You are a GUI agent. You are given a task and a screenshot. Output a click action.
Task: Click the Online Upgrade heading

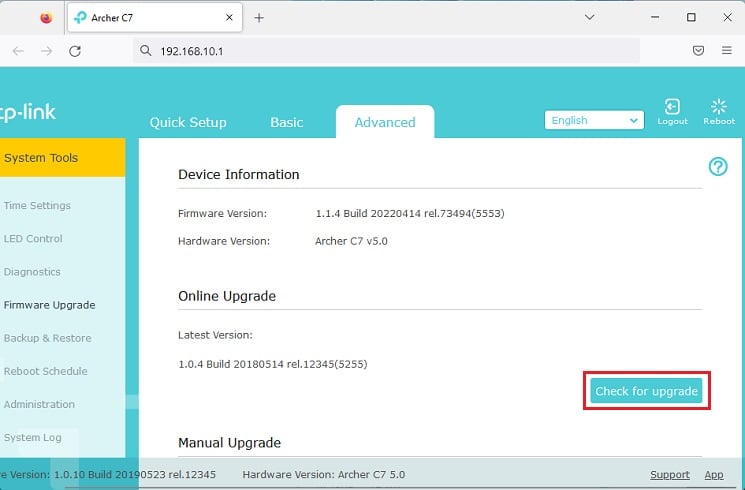click(x=227, y=296)
